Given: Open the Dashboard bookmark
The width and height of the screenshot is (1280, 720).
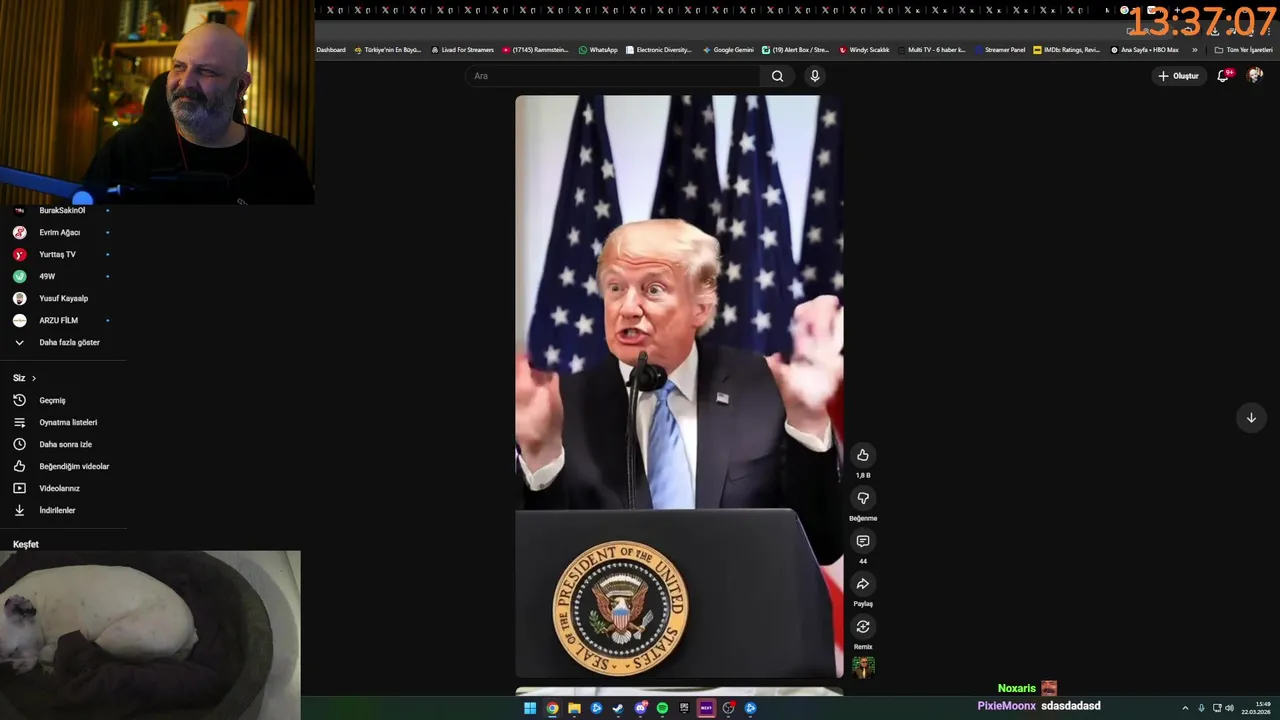Looking at the screenshot, I should pos(331,50).
